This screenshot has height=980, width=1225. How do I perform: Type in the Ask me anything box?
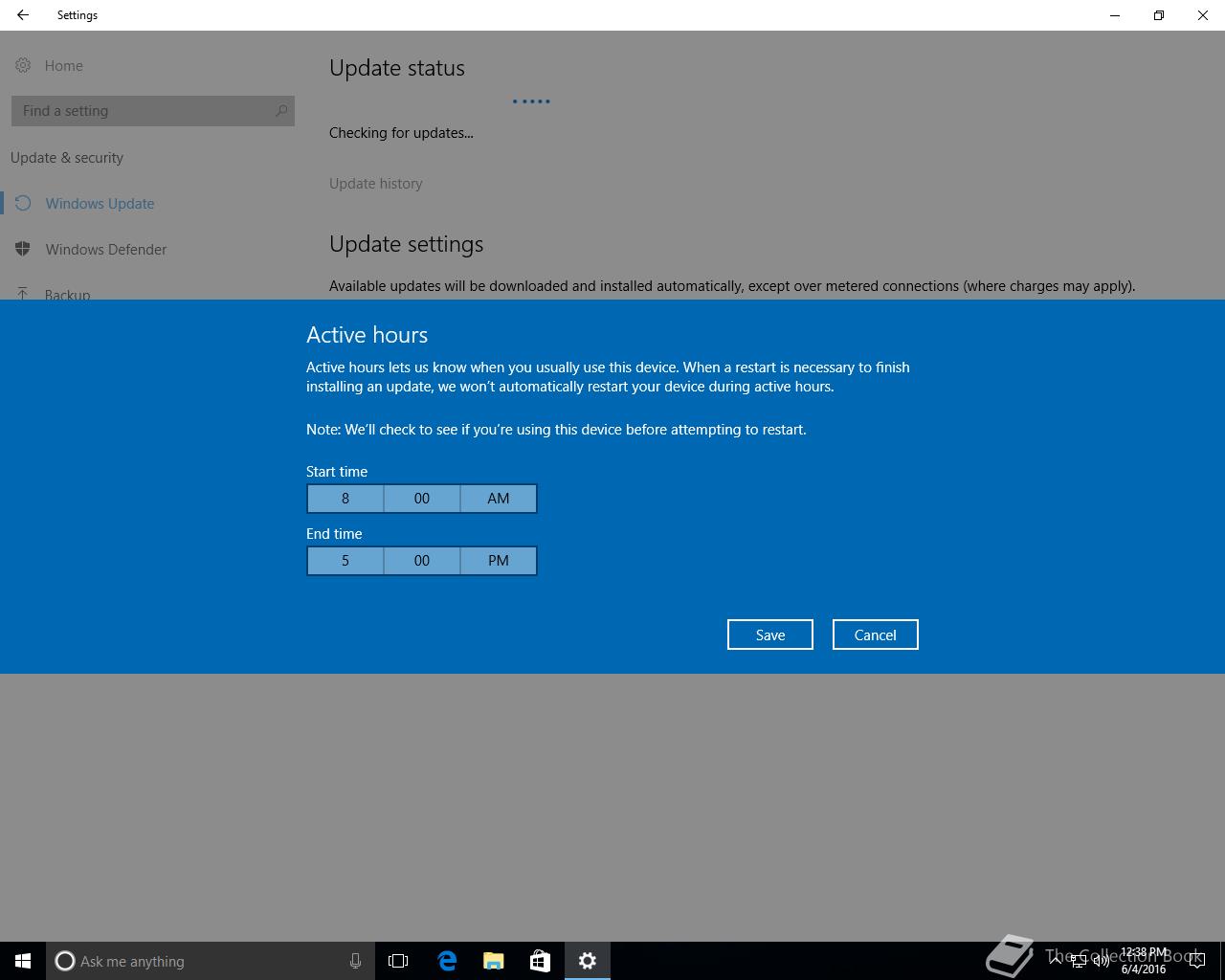(x=211, y=961)
